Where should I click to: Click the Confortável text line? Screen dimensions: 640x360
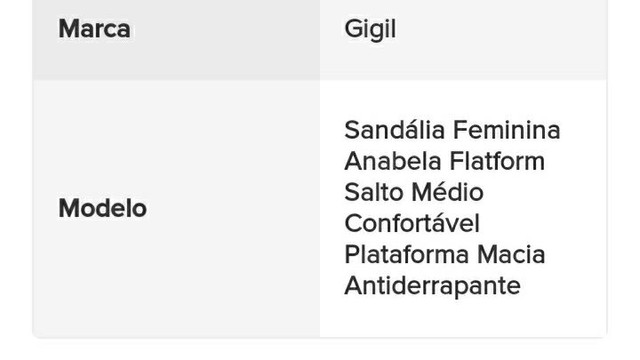point(412,223)
